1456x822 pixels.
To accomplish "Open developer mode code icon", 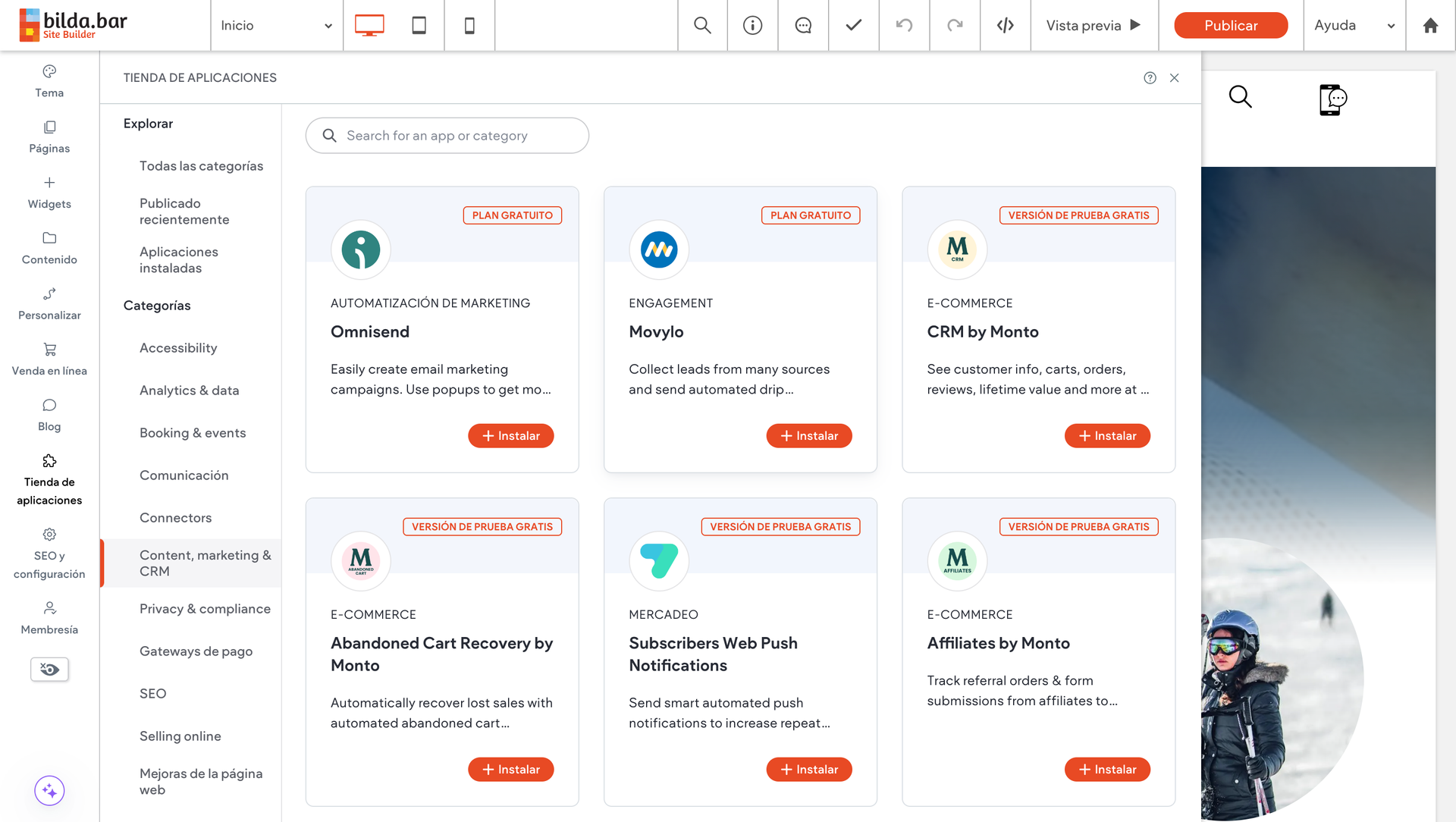I will [x=1006, y=25].
